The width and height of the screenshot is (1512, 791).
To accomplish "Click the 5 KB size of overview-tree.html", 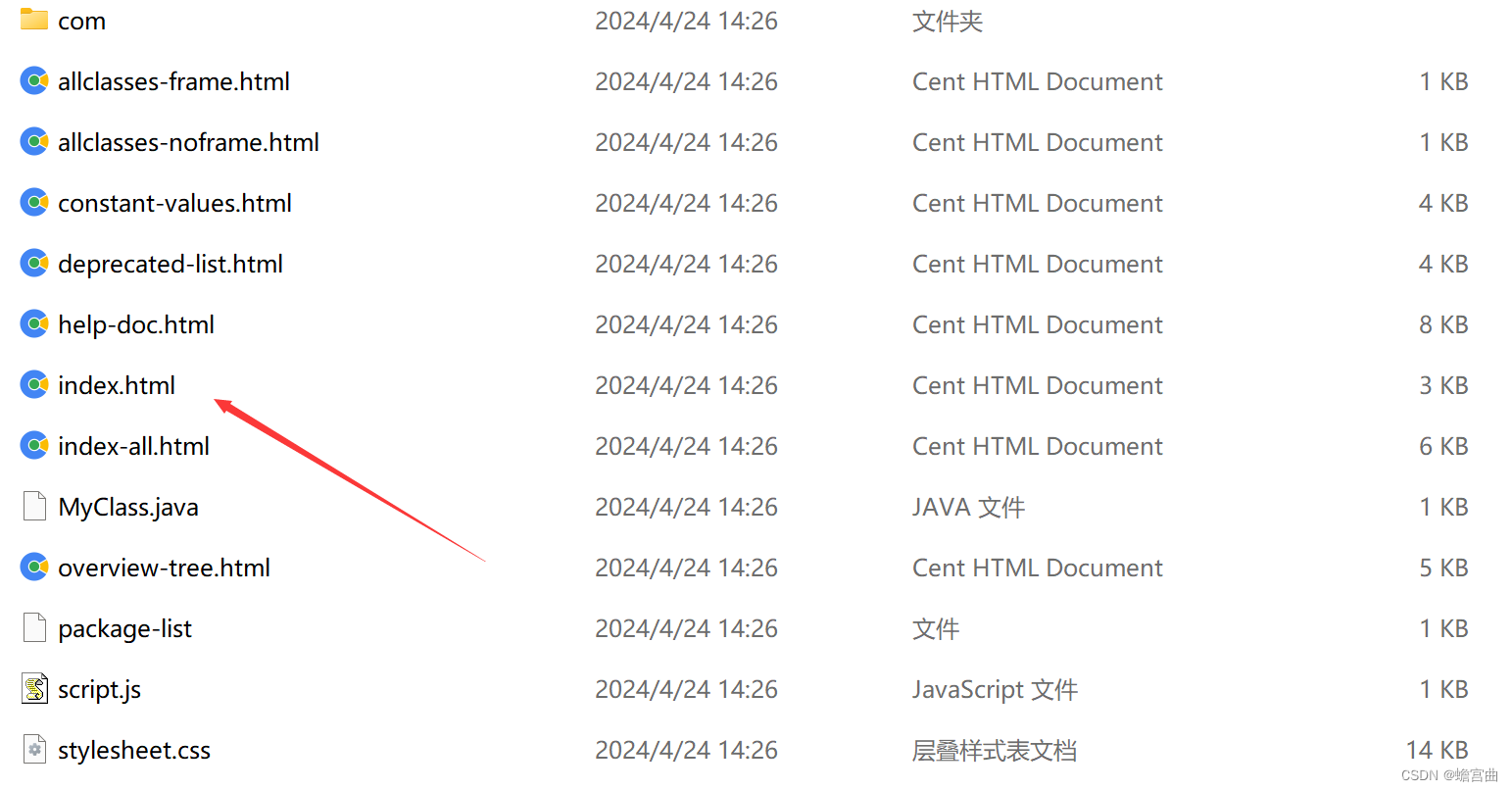I will (x=1443, y=568).
